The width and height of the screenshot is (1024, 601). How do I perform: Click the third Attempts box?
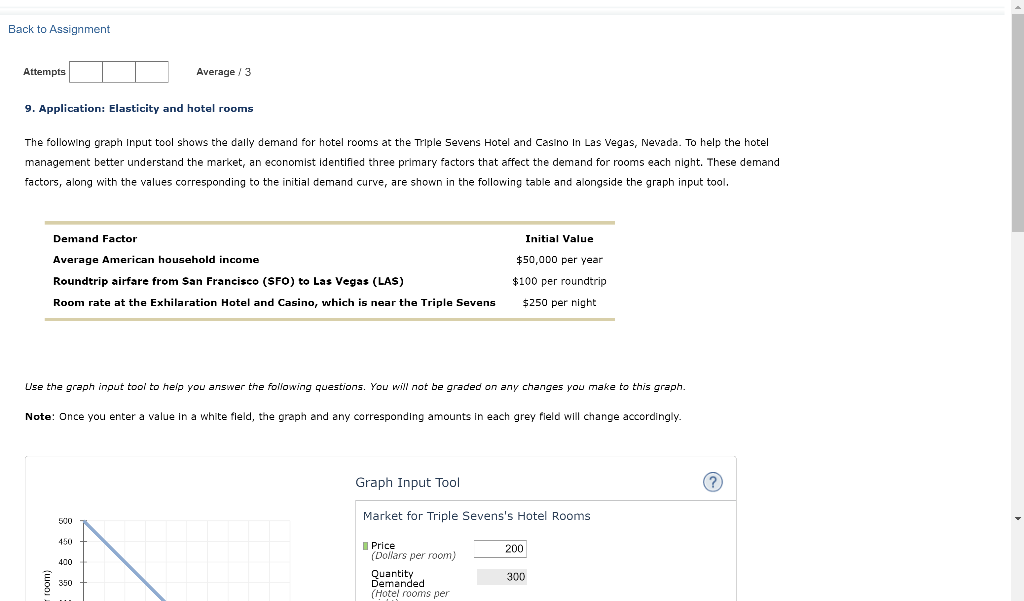[151, 71]
